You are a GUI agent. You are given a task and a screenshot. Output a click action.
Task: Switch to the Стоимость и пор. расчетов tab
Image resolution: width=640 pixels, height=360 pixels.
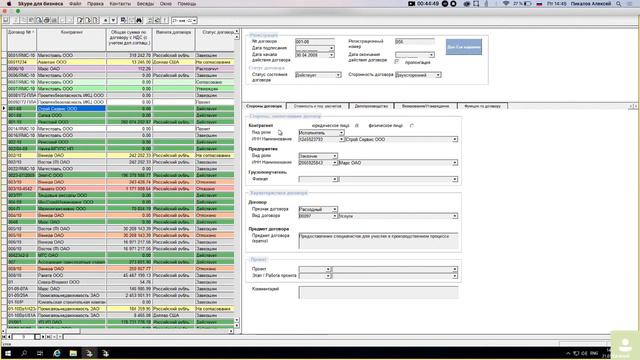[317, 106]
